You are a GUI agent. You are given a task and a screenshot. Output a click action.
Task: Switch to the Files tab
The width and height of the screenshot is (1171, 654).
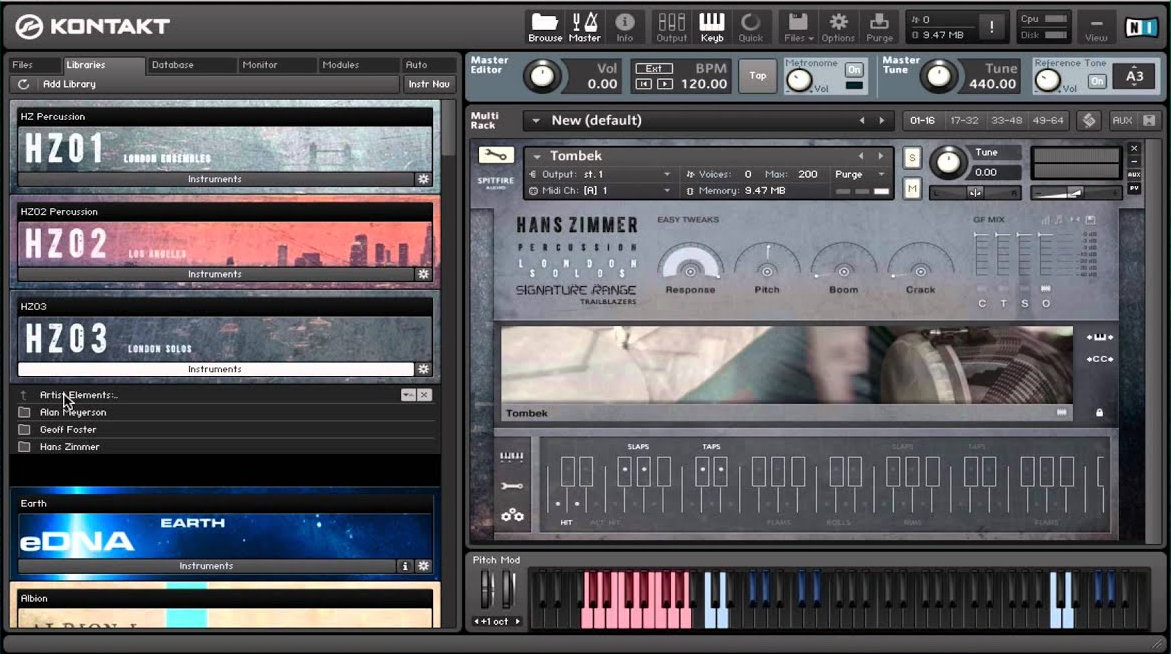pyautogui.click(x=22, y=65)
